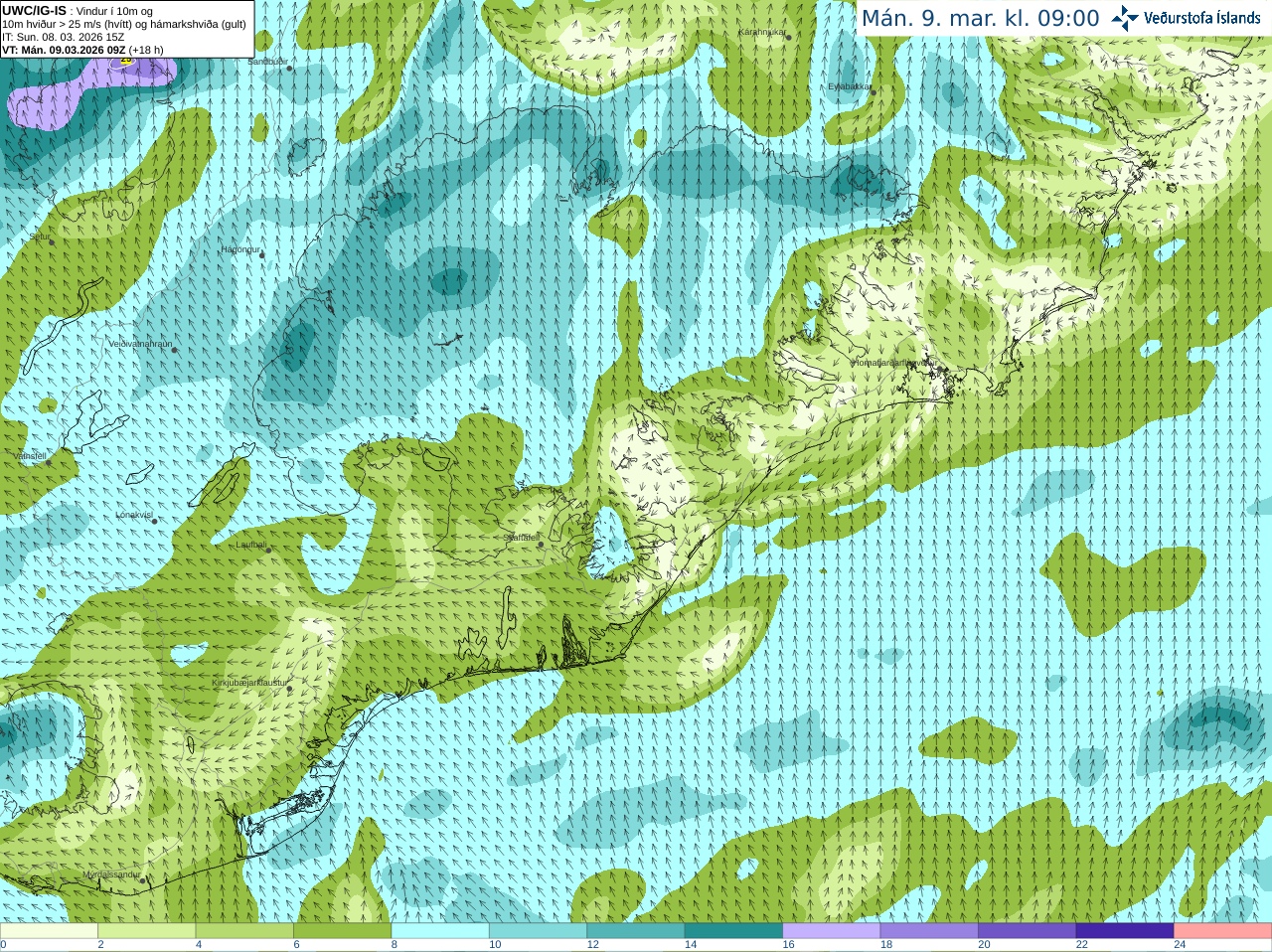The height and width of the screenshot is (952, 1272).
Task: Click the 16–18 m/s lavender legend swatch
Action: tap(832, 931)
